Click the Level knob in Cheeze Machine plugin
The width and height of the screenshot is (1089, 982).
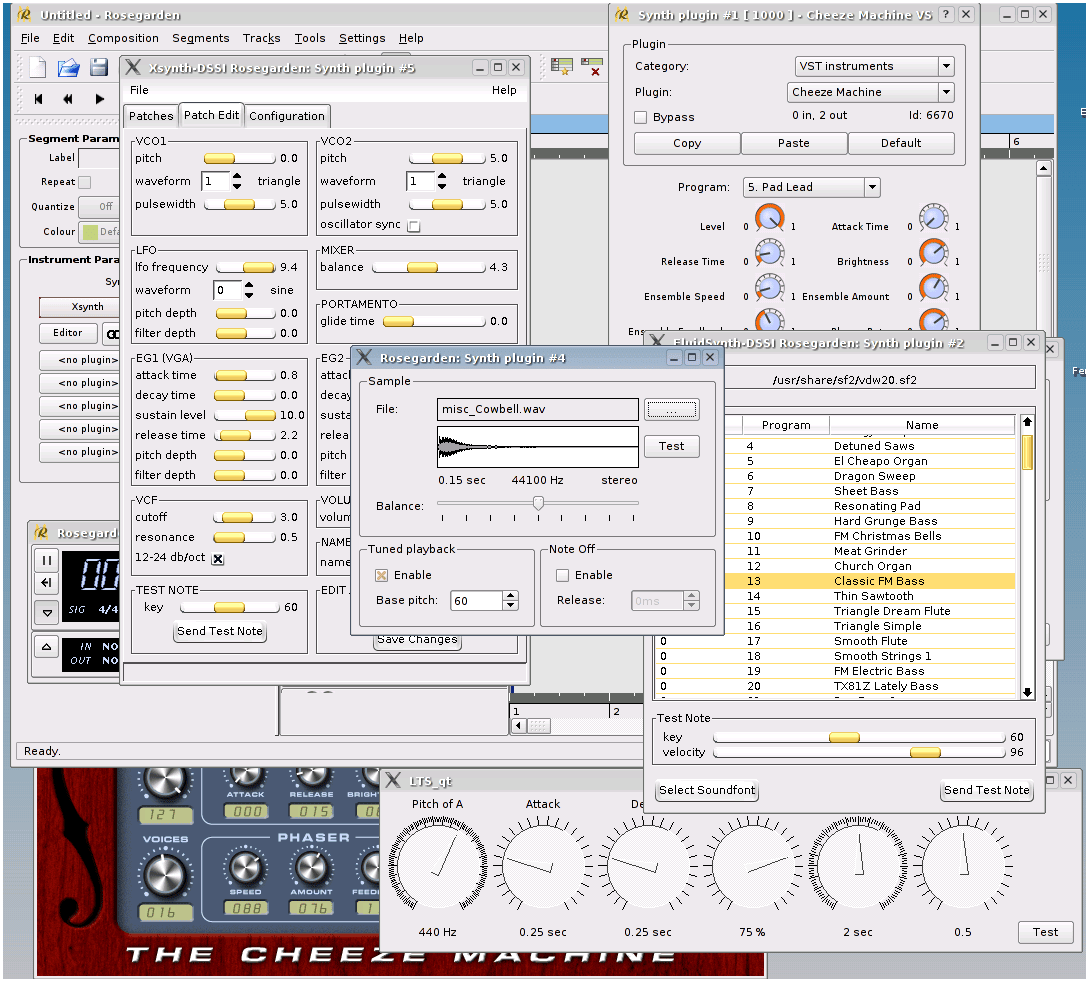coord(770,218)
